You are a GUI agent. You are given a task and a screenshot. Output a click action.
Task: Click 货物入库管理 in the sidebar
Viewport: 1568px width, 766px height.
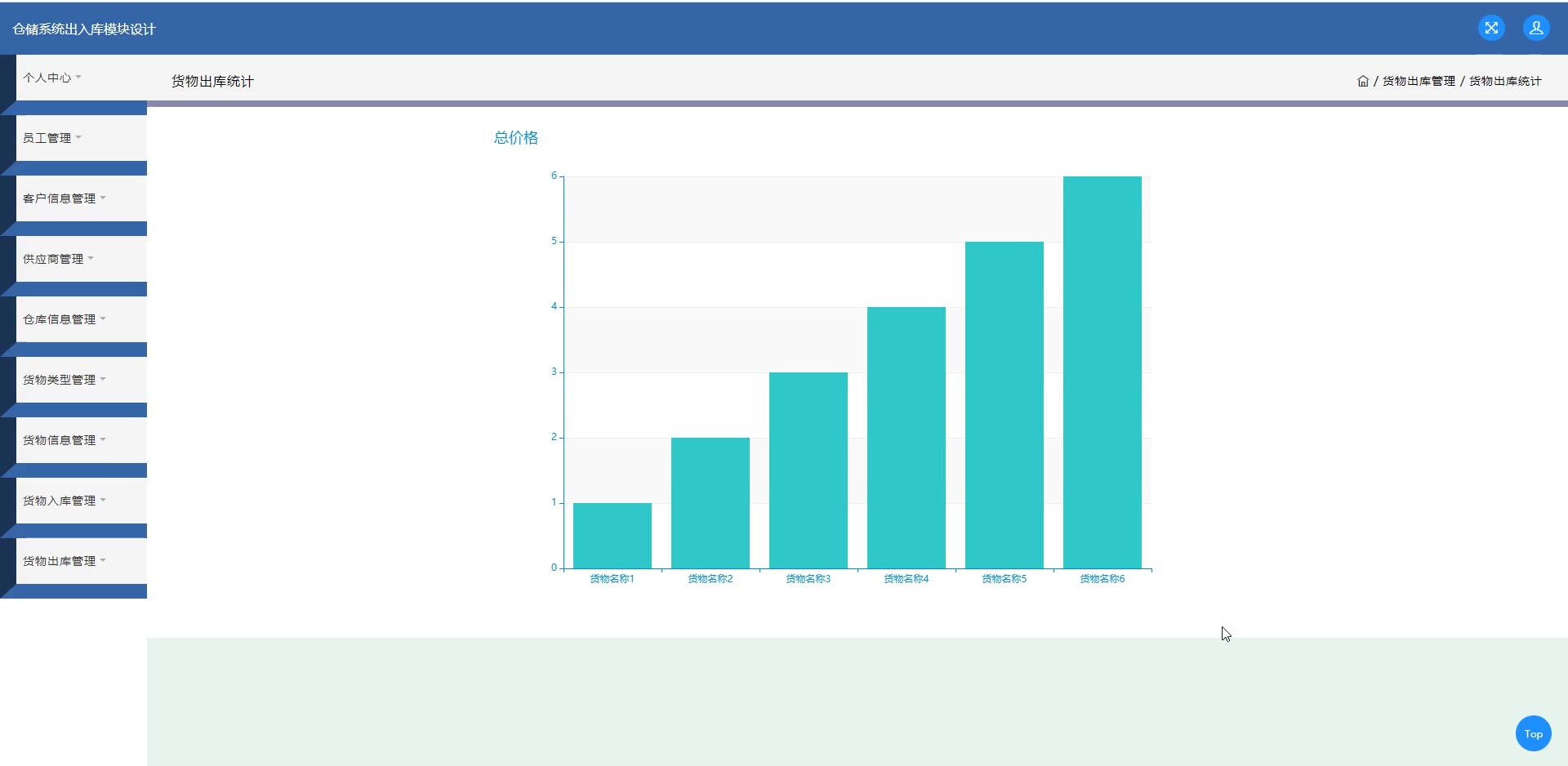tap(64, 501)
